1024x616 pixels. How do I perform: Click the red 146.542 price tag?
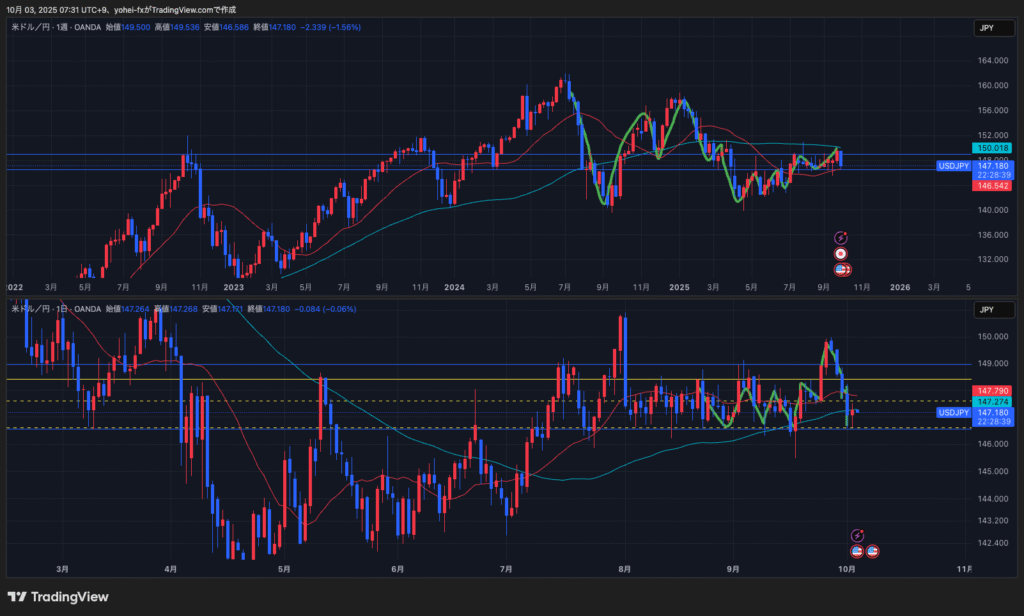[993, 186]
